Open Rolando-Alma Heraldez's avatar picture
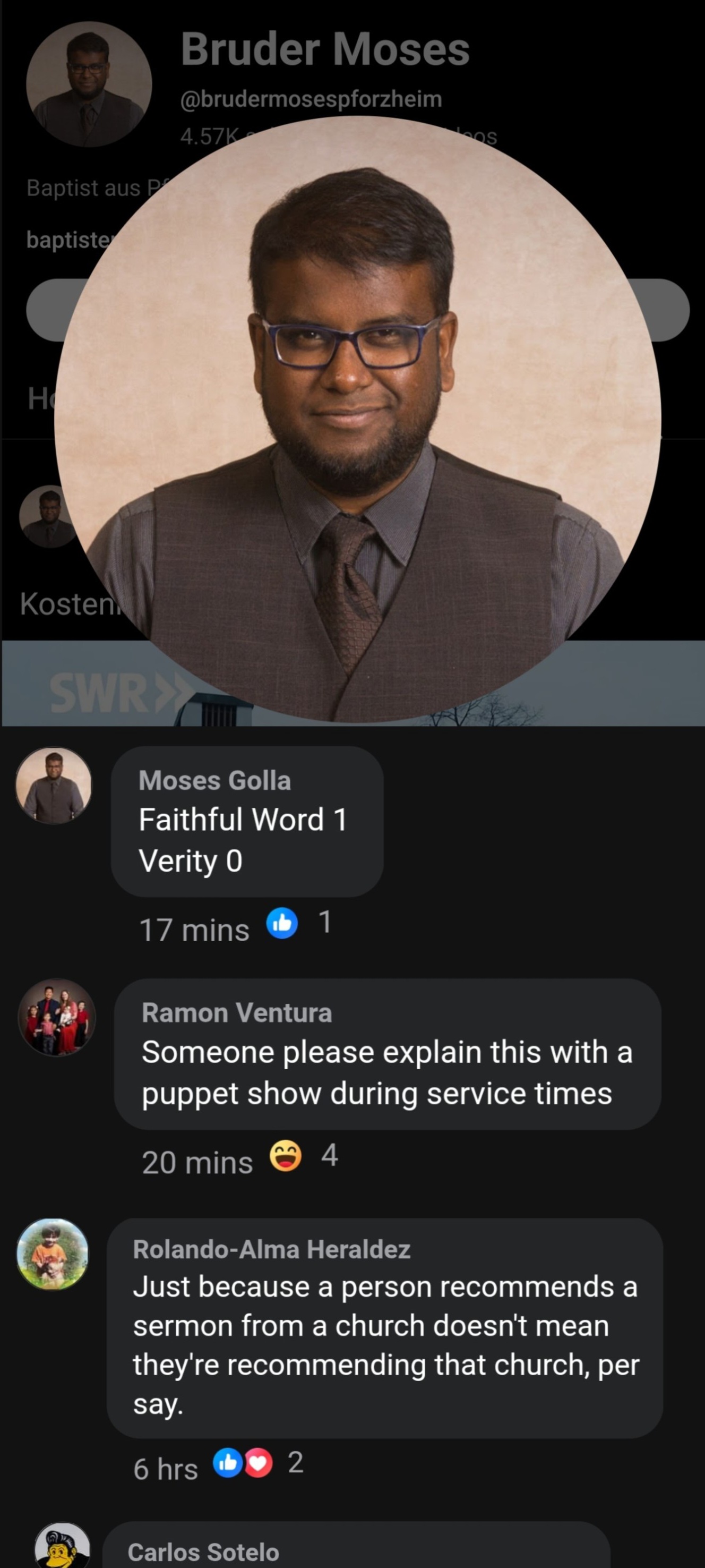Viewport: 705px width, 1568px height. (53, 1255)
